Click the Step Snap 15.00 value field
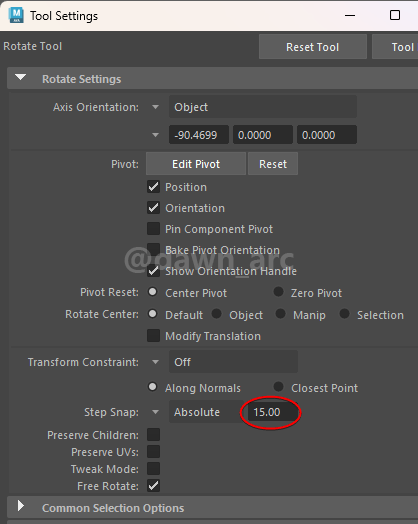This screenshot has height=524, width=418. (272, 412)
